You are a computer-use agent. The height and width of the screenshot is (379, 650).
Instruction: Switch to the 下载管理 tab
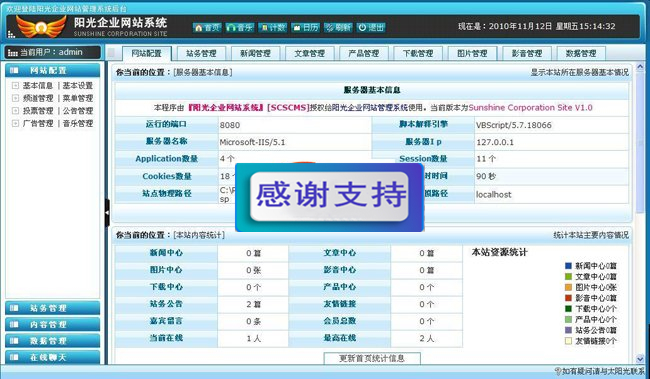418,53
